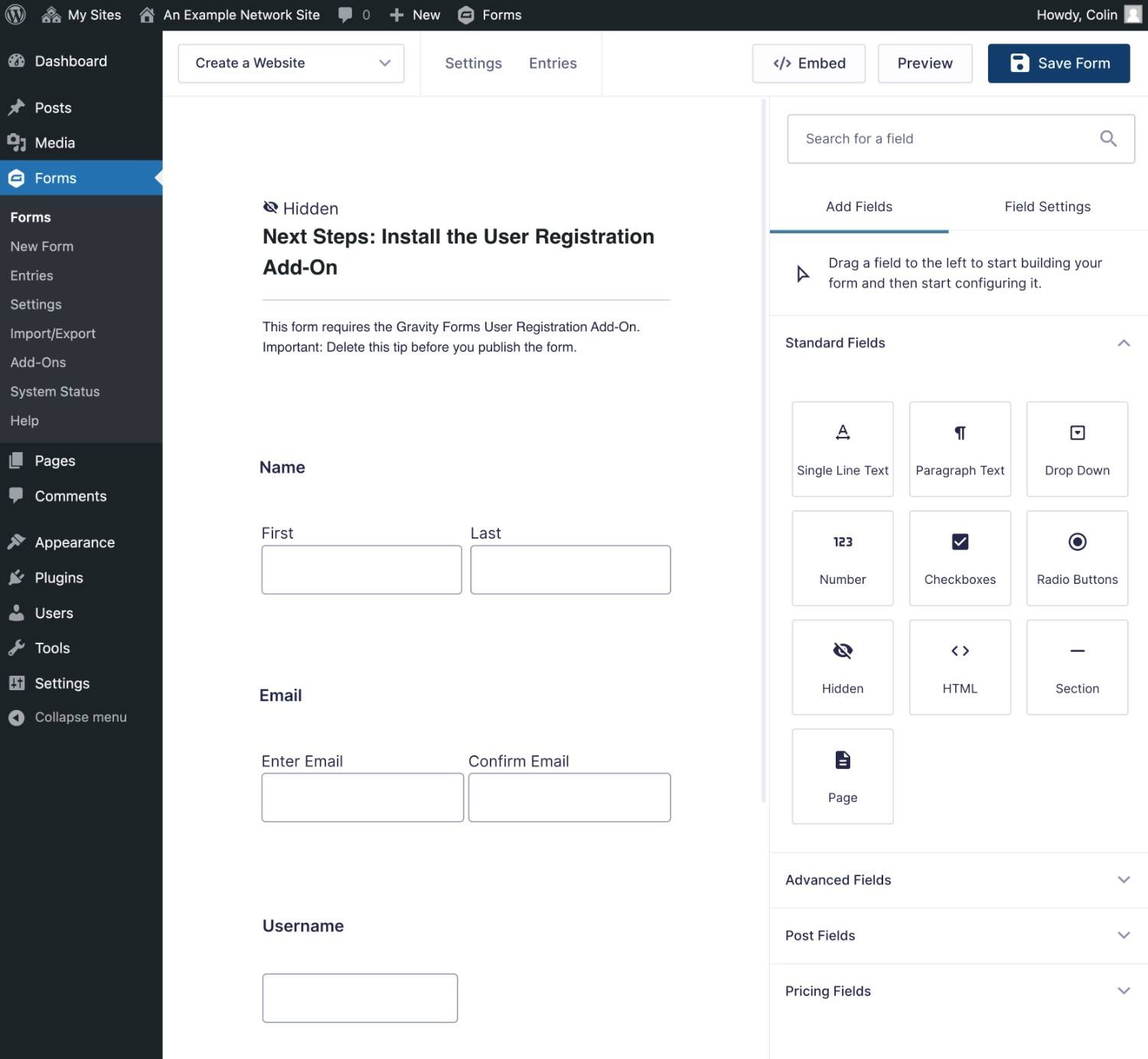Add a Page break field
1148x1059 pixels.
coord(843,777)
